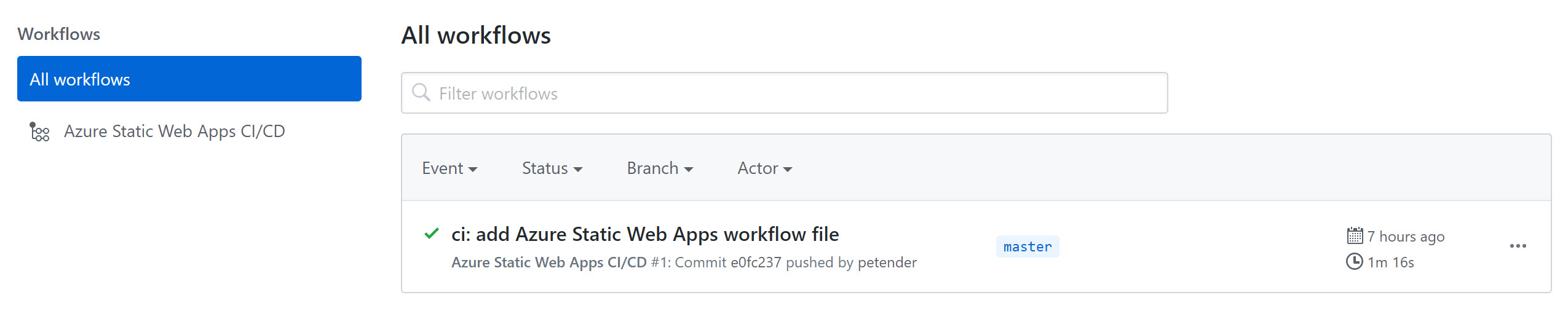
Task: Expand the Event filter dropdown
Action: [x=449, y=168]
